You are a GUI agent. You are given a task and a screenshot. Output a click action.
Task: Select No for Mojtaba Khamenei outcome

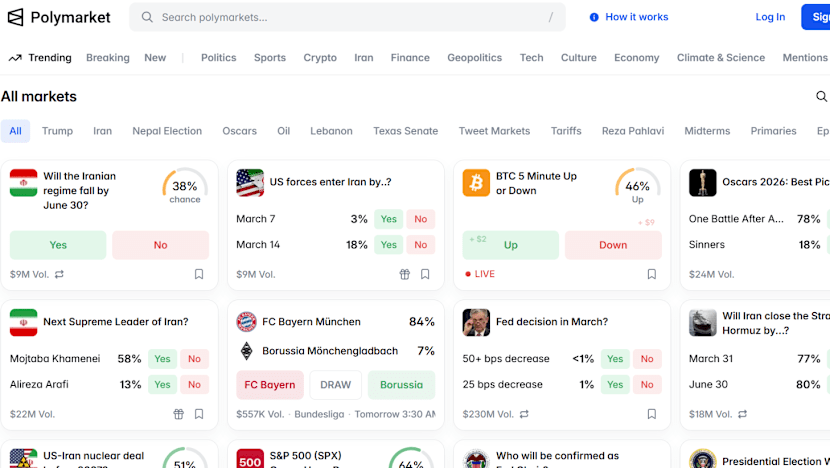[194, 359]
